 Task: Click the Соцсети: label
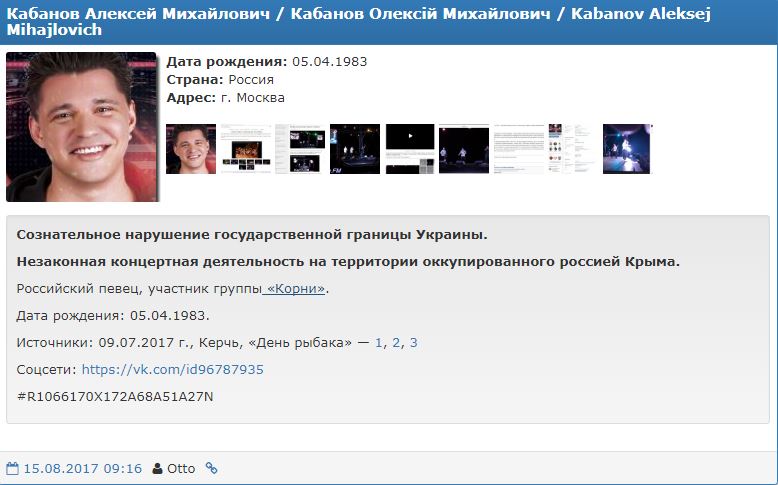47,369
